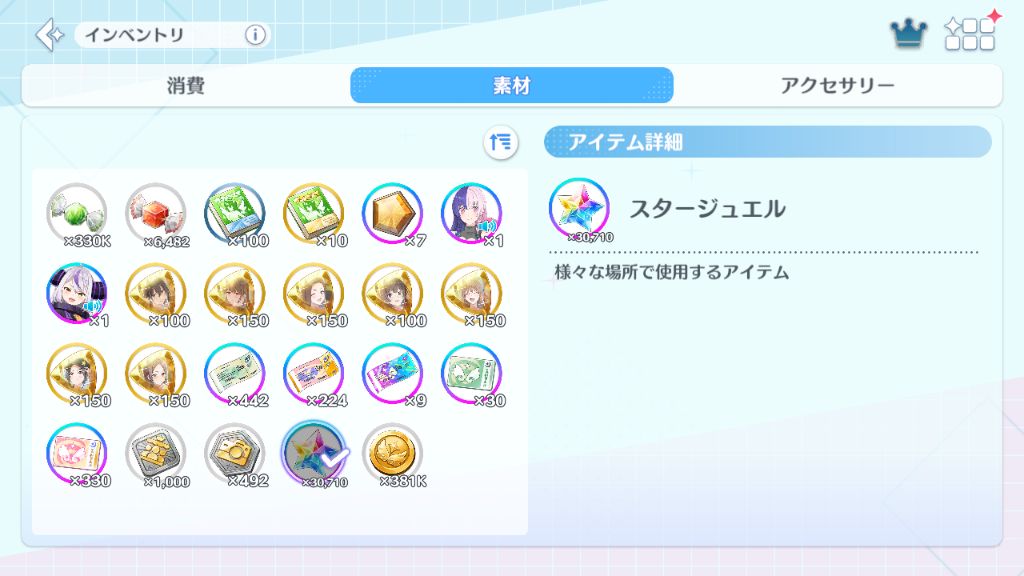
Task: Select the green ticket item x442
Action: pyautogui.click(x=236, y=375)
